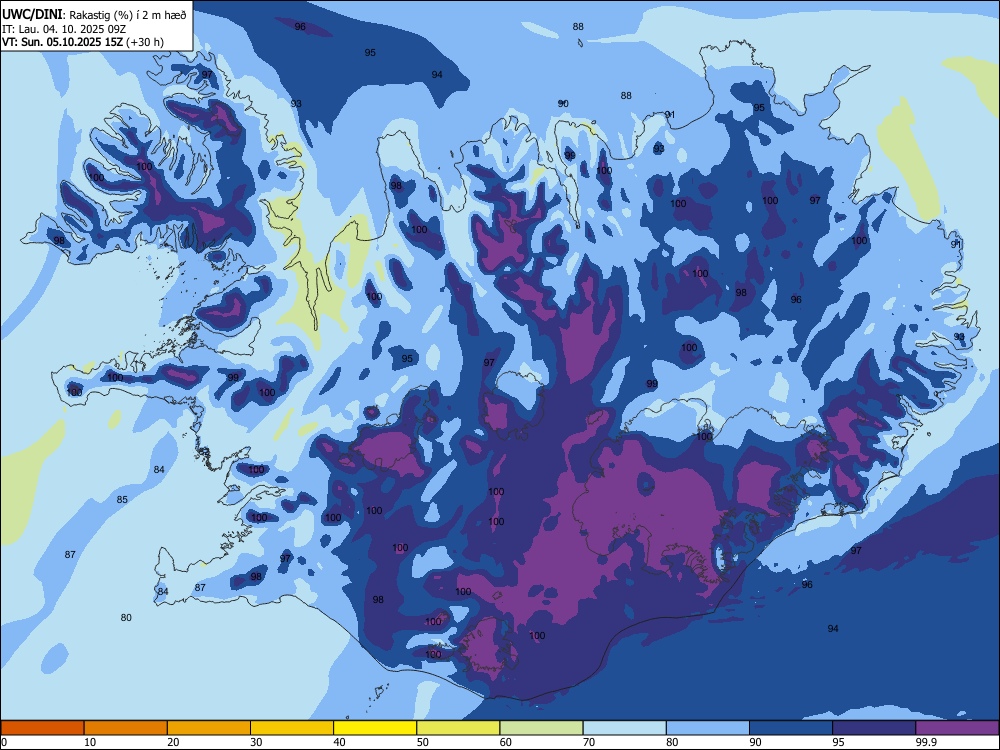Click the UWC/DINI title text
Viewport: 1000px width, 750px height.
pyautogui.click(x=32, y=14)
